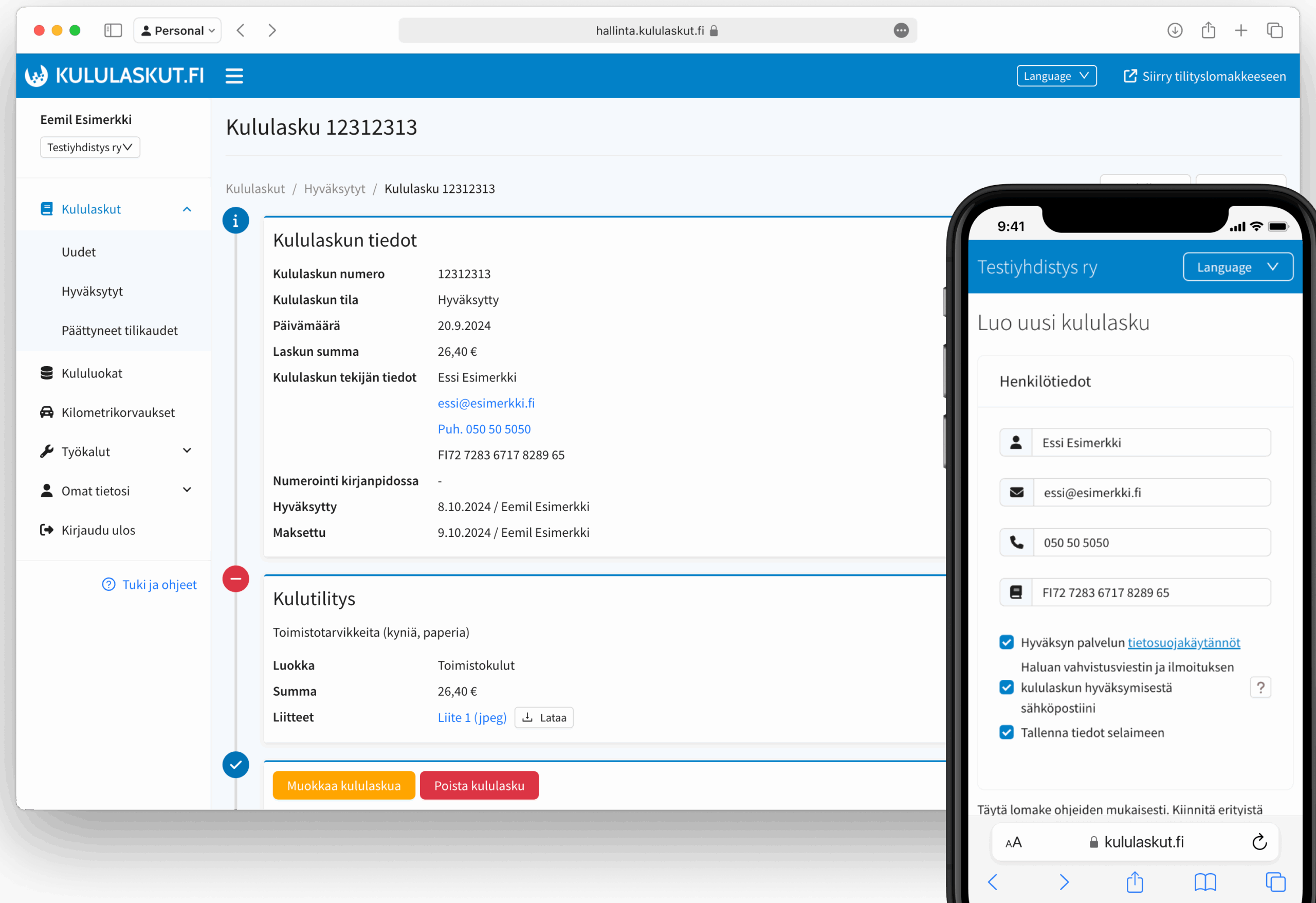Image resolution: width=1316 pixels, height=903 pixels.
Task: Click the desktop Safari share icon
Action: [x=1209, y=30]
